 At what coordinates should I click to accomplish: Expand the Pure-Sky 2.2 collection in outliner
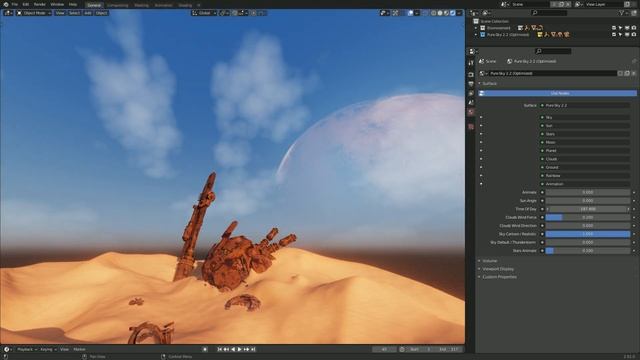pos(476,35)
